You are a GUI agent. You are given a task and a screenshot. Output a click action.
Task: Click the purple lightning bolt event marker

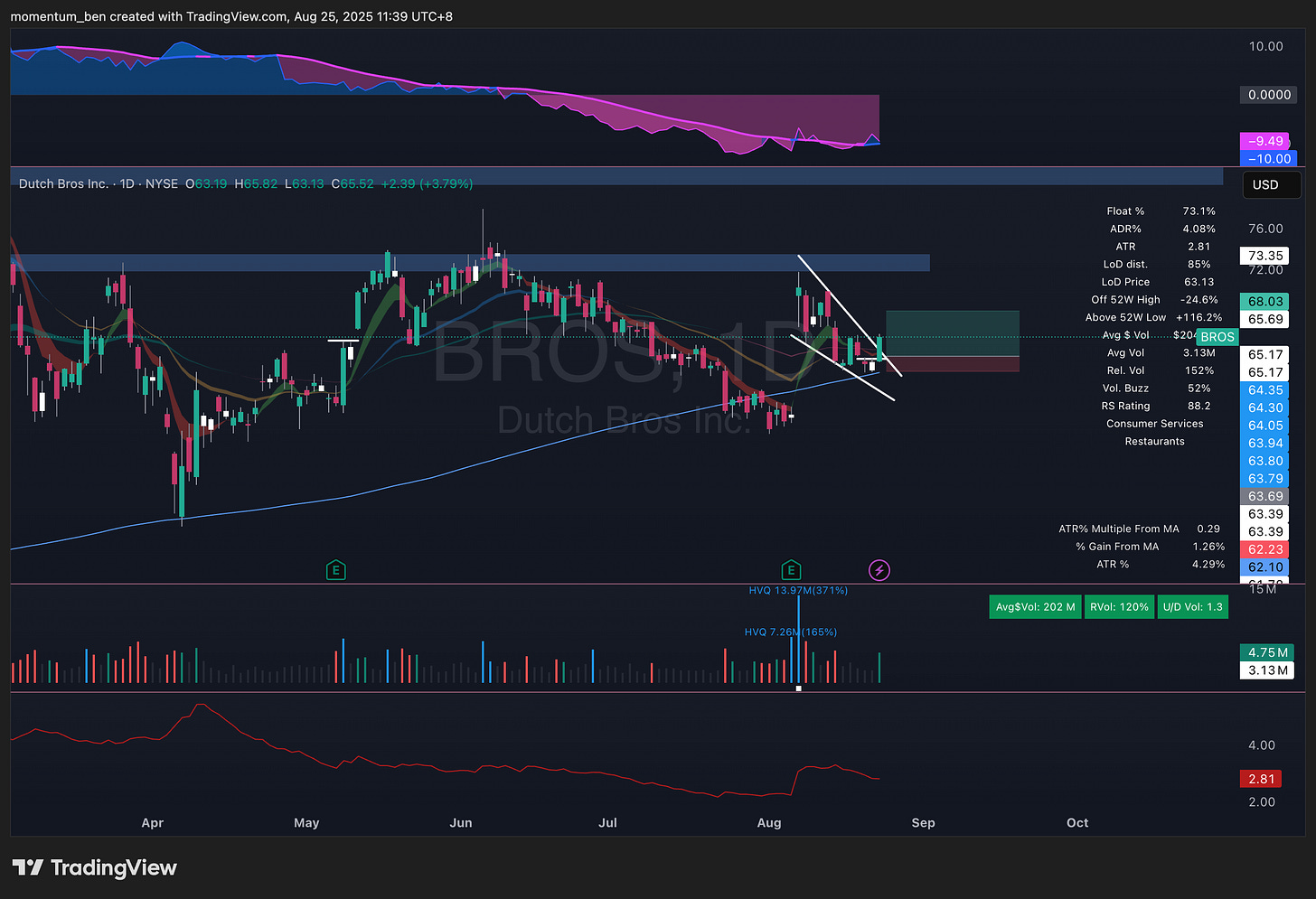(879, 570)
